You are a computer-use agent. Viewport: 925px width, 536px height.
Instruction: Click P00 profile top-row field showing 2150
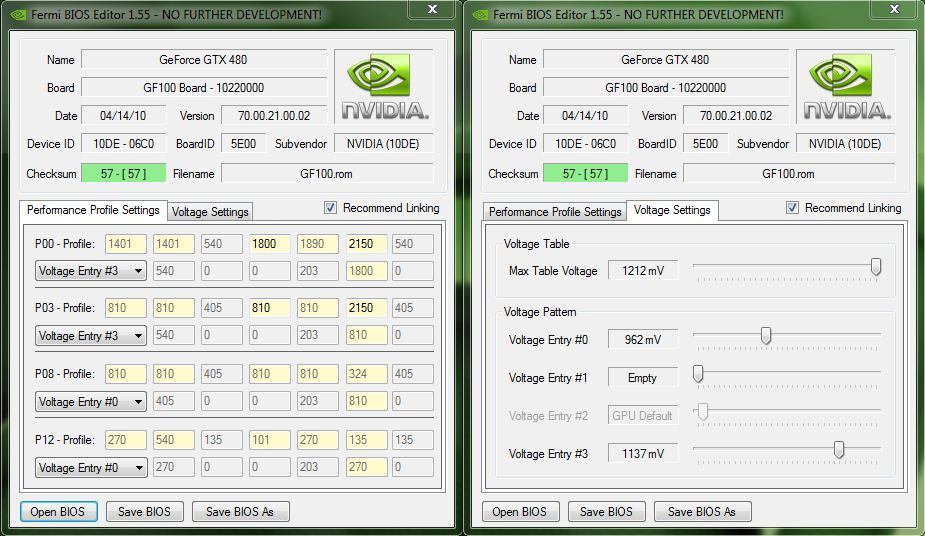(366, 244)
